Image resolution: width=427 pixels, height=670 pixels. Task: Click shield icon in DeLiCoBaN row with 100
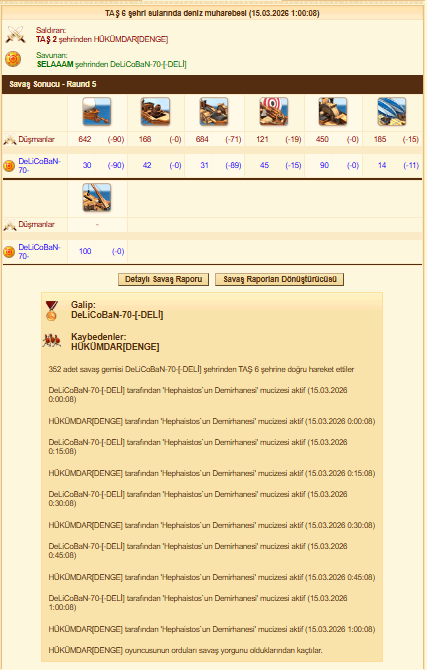[9, 252]
